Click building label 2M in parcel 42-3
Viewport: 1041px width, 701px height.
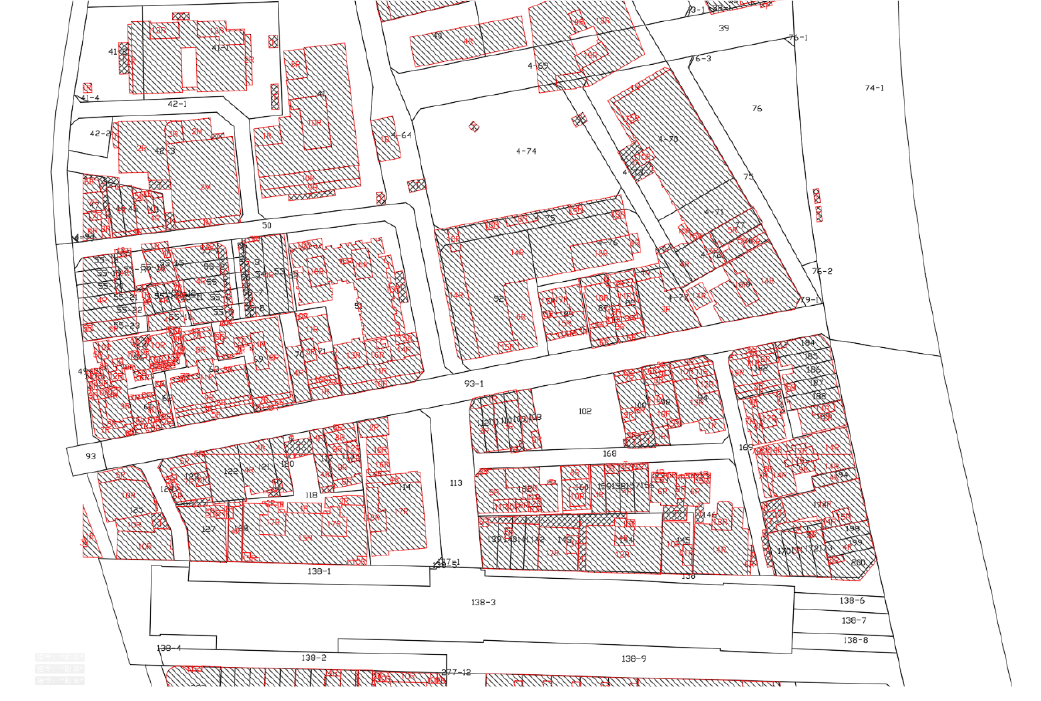205,188
